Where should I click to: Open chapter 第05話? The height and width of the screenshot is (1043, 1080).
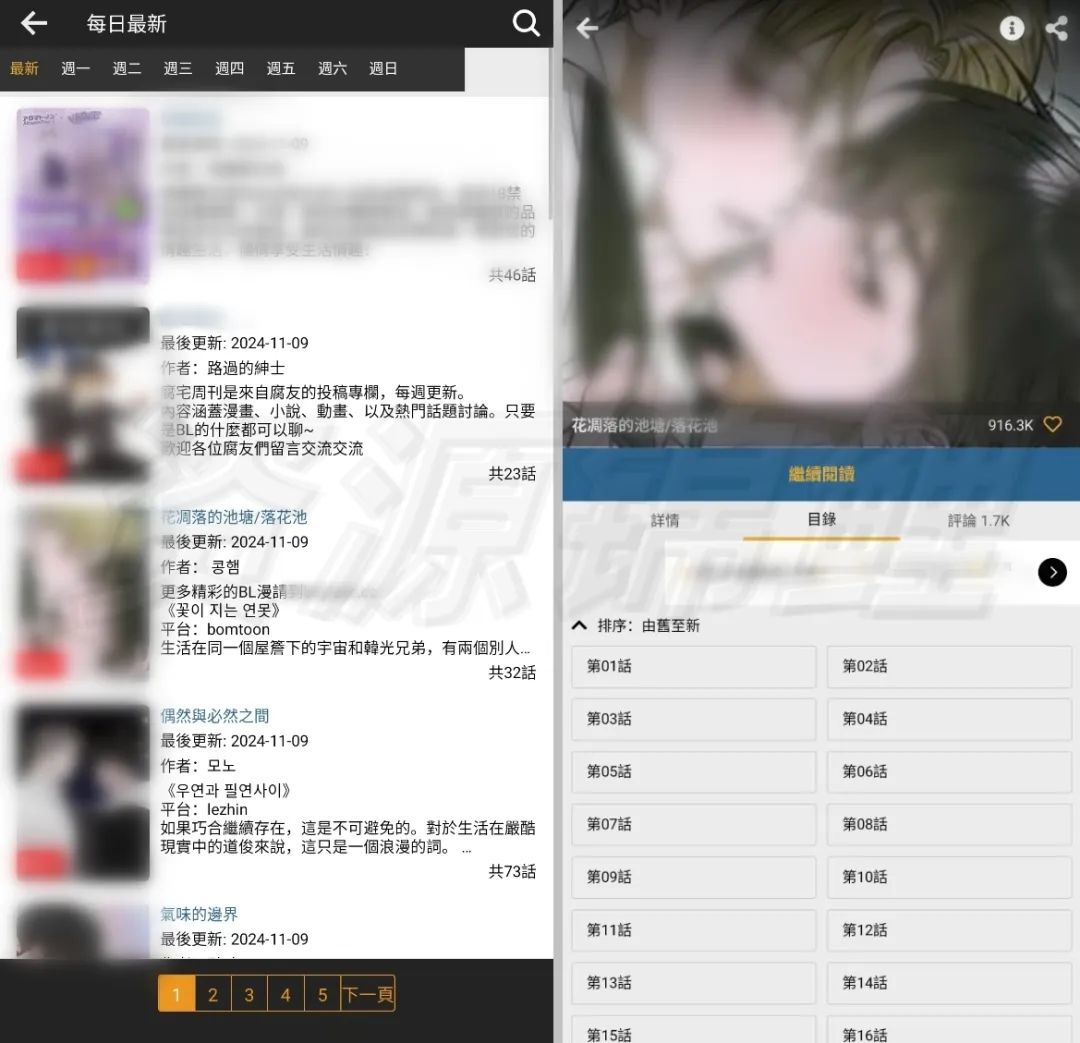[694, 772]
